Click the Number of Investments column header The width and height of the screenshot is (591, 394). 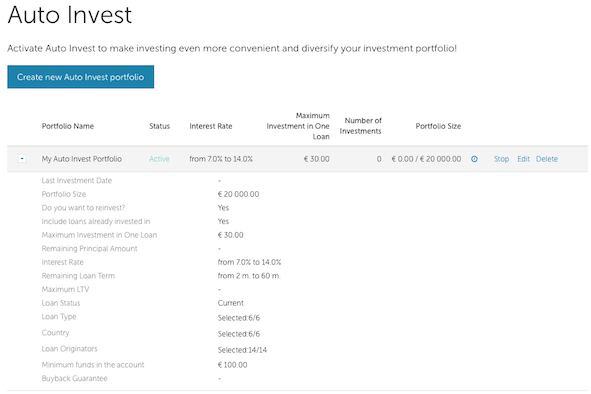pyautogui.click(x=361, y=126)
